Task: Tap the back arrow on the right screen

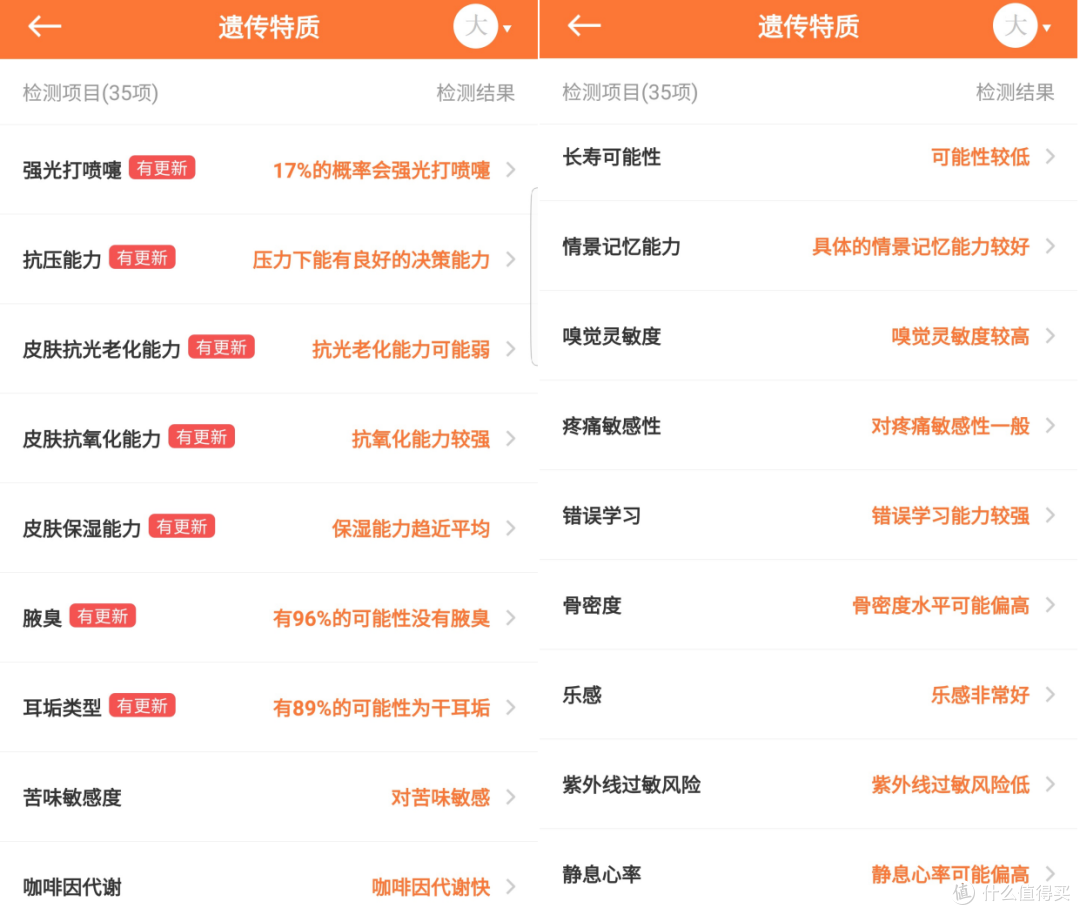Action: click(x=584, y=26)
